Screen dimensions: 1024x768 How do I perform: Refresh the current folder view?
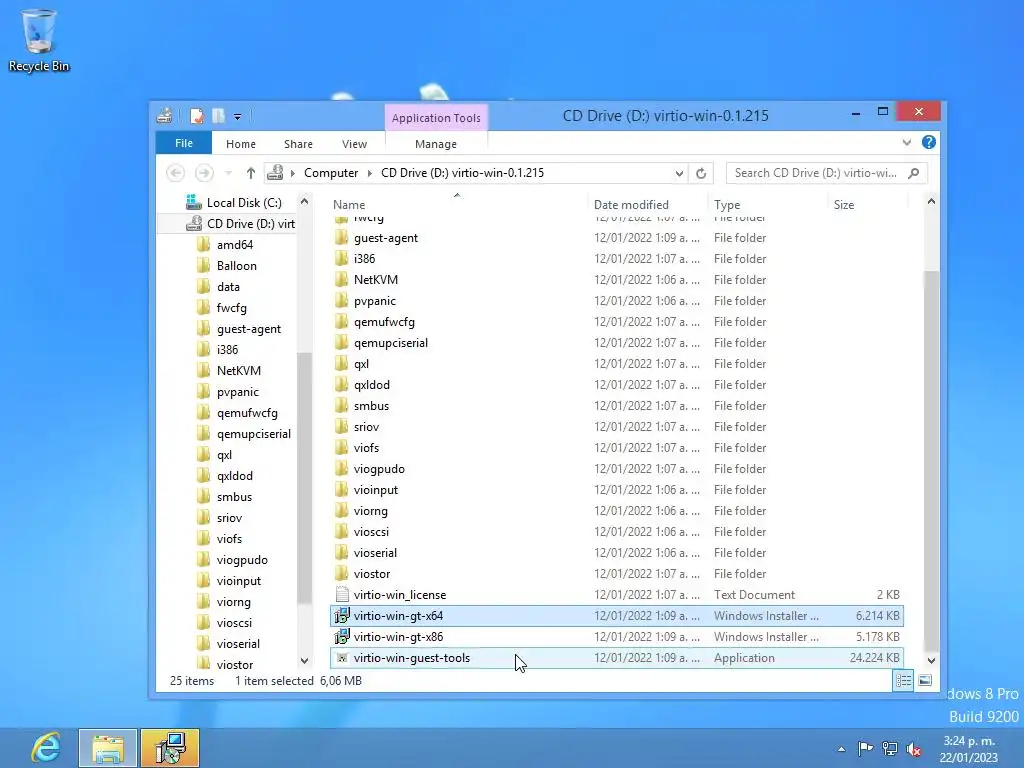pos(701,173)
